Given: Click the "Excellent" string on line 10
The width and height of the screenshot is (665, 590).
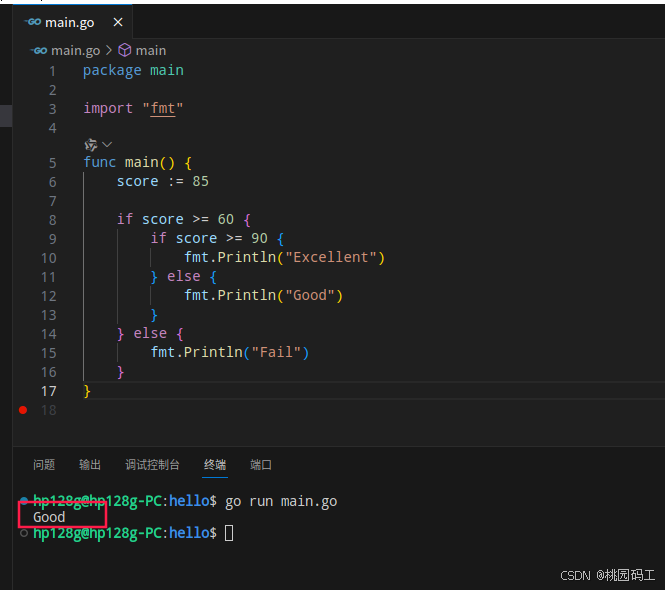Looking at the screenshot, I should [331, 257].
